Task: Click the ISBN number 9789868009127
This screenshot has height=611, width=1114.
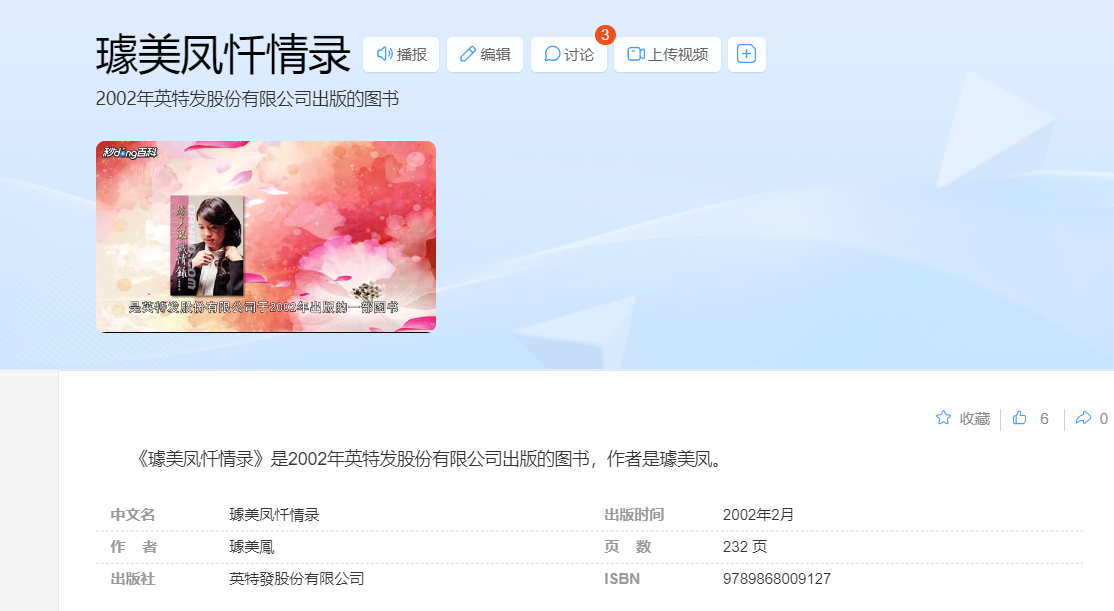Action: point(777,578)
